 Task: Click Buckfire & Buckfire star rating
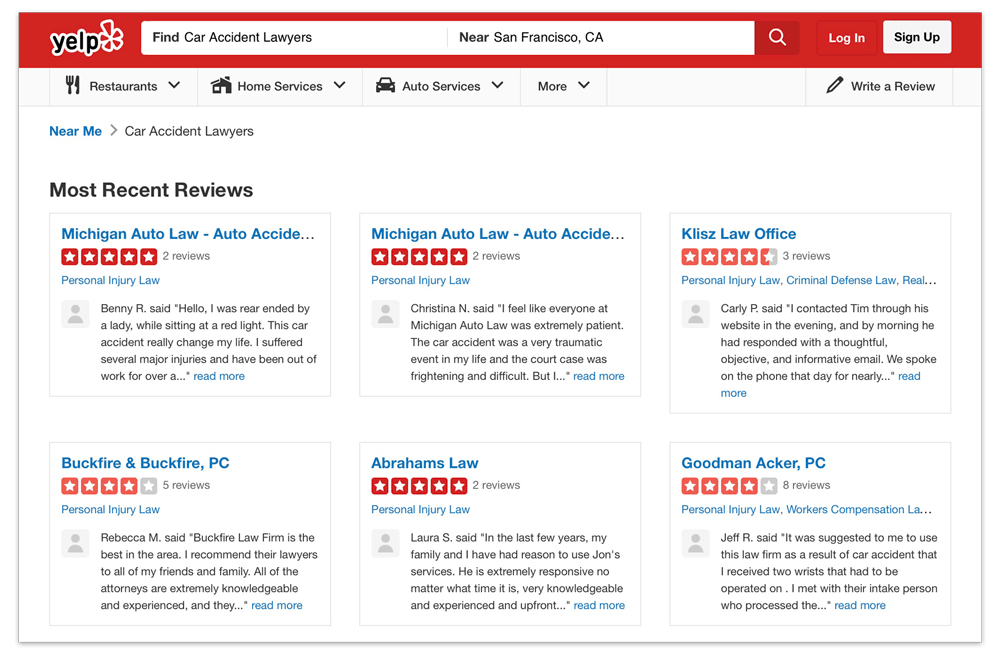tap(109, 486)
